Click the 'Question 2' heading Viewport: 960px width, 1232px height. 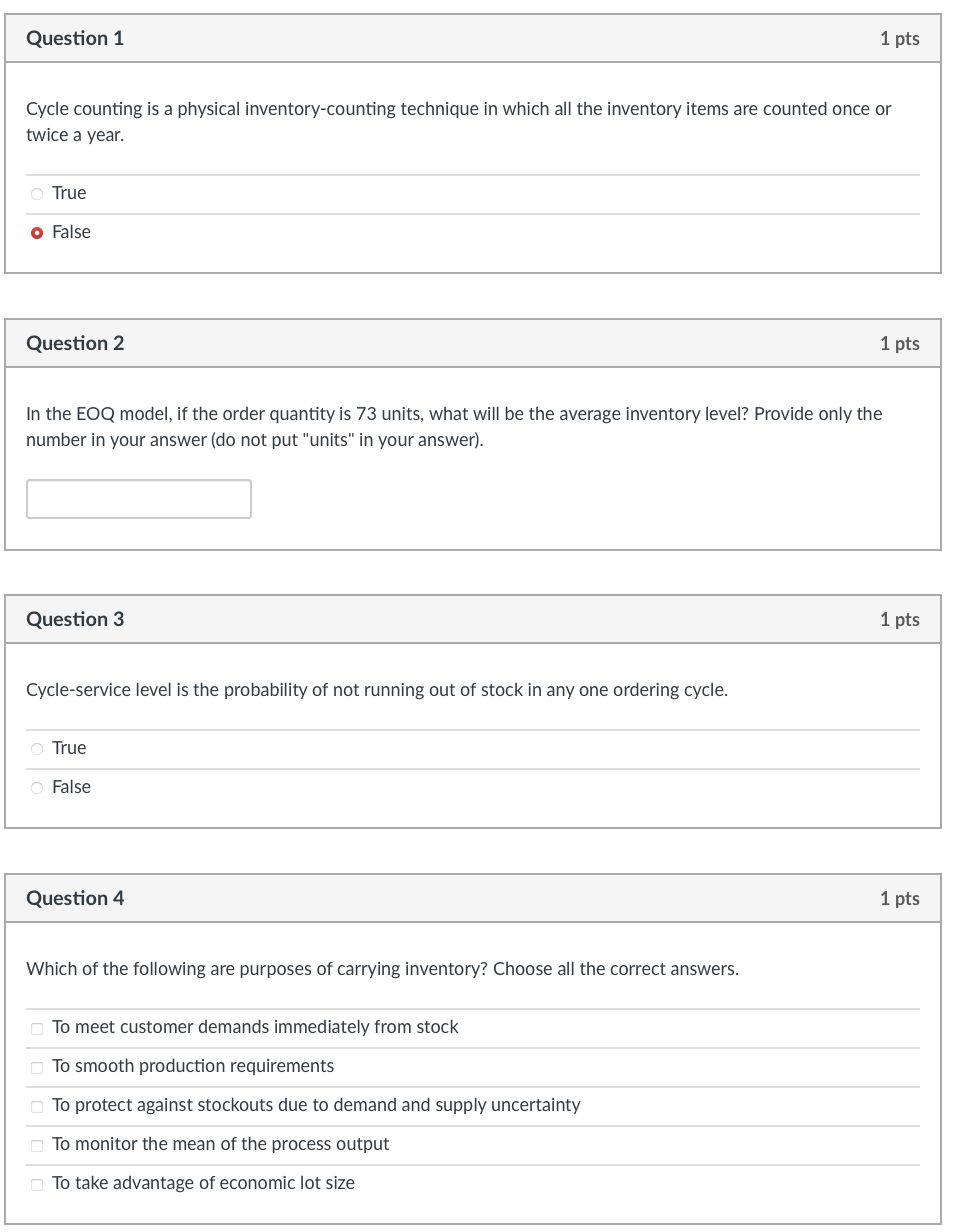tap(75, 343)
